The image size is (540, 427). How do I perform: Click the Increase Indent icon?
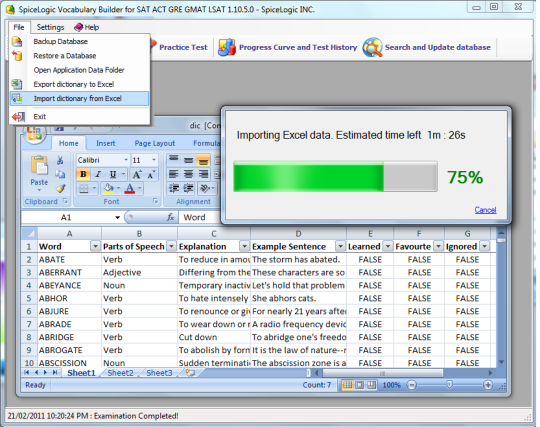tap(188, 188)
